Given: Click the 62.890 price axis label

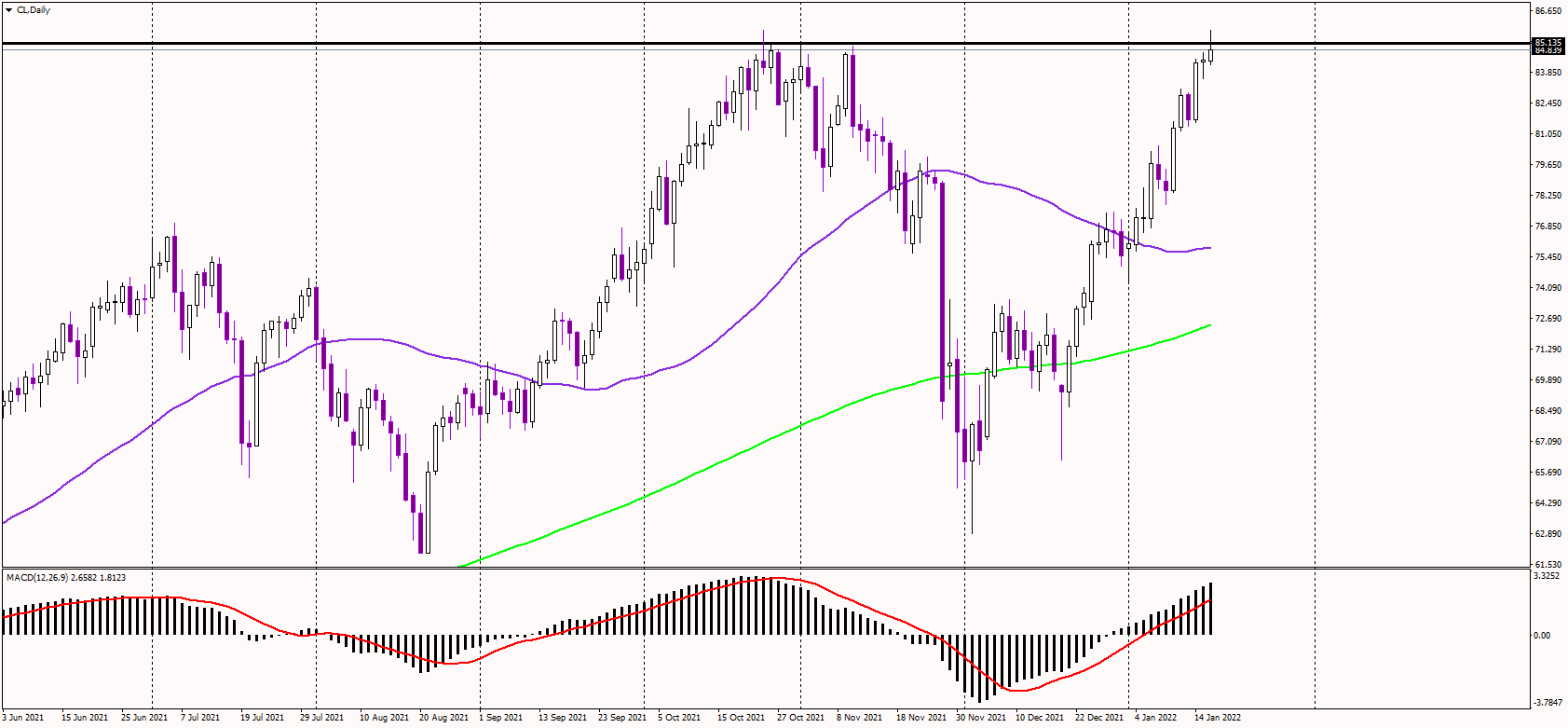Looking at the screenshot, I should [x=1548, y=534].
